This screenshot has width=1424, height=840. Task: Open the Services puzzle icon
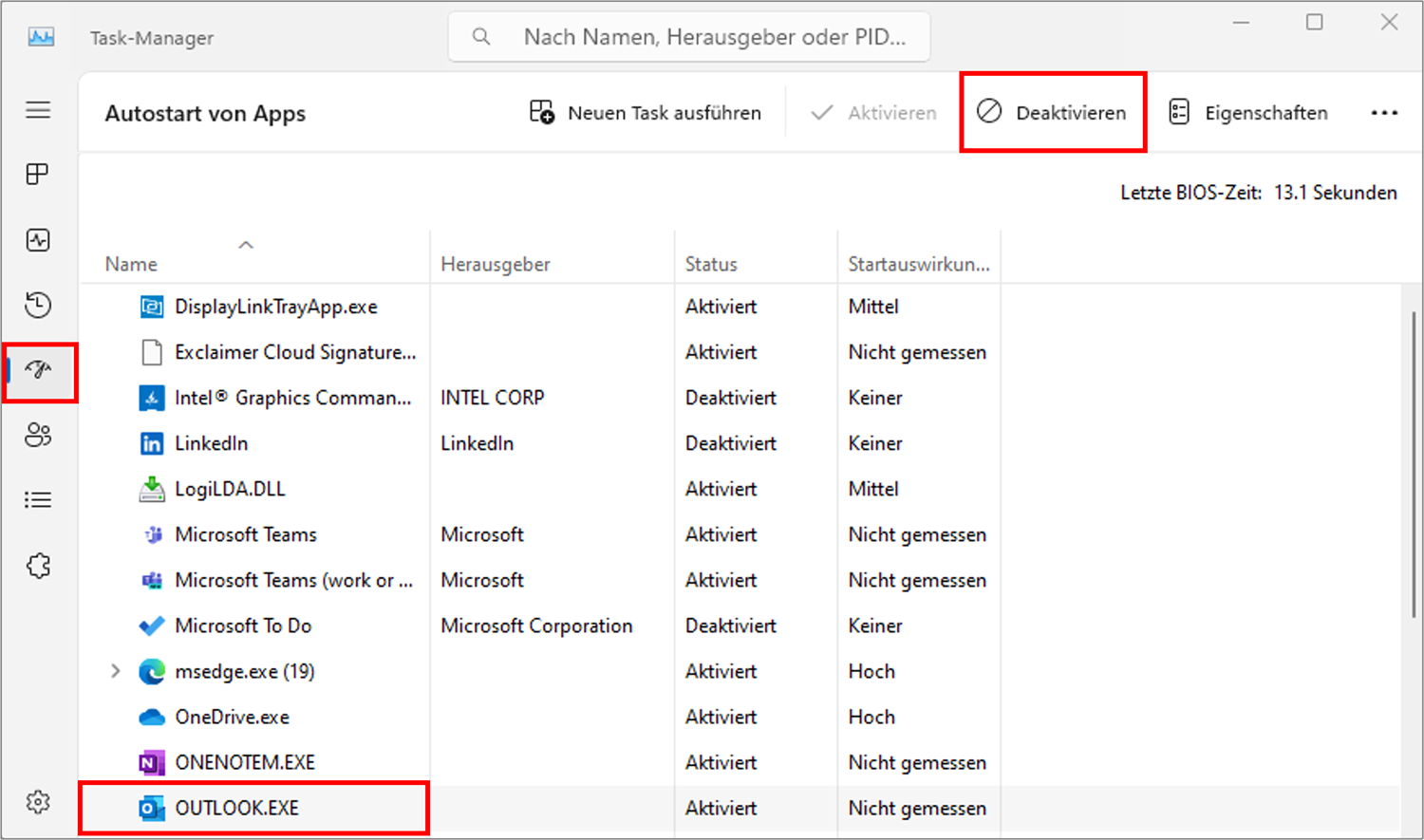[x=38, y=566]
